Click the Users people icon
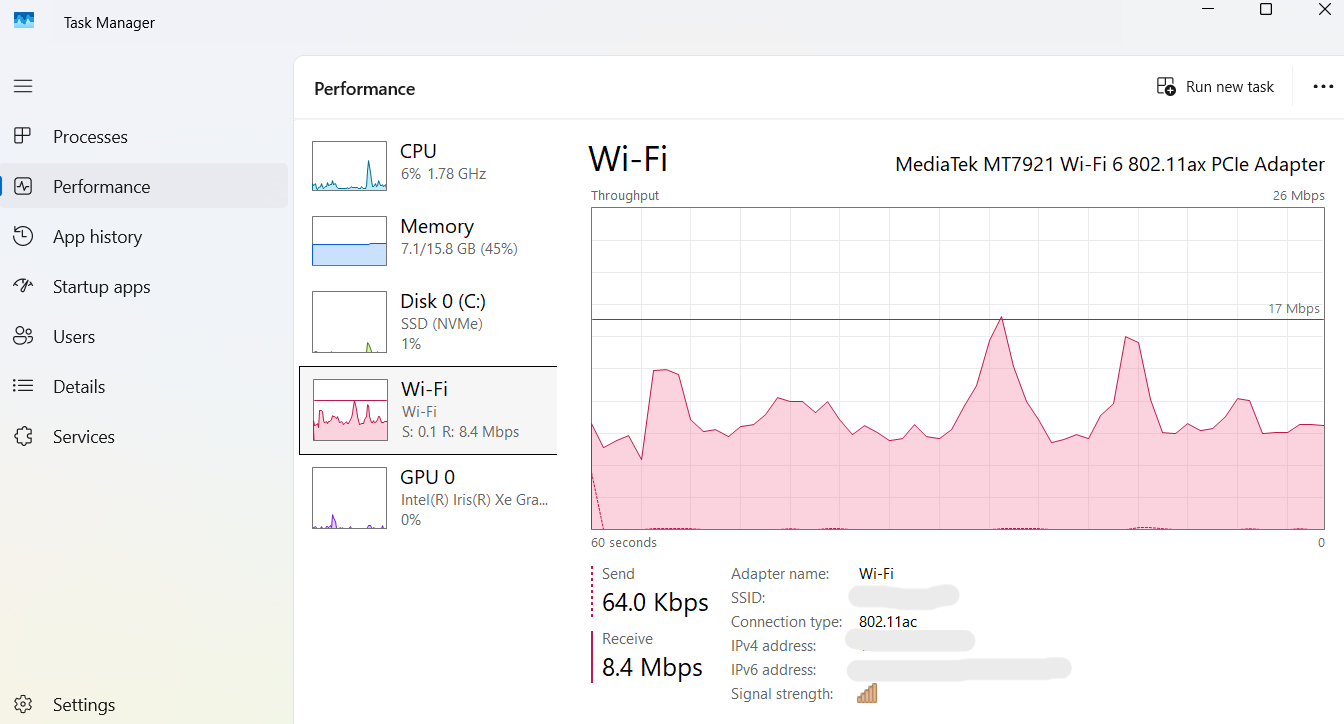This screenshot has width=1344, height=724. coord(23,337)
